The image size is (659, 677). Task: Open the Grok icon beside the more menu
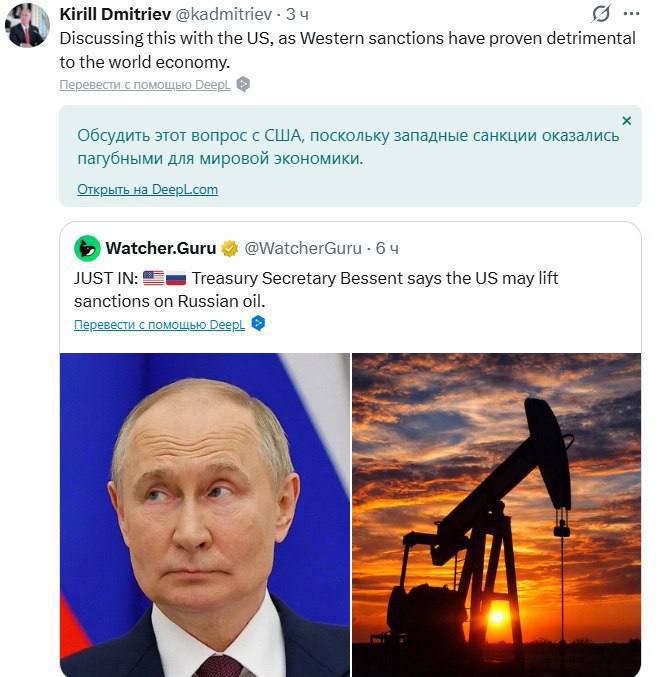coord(601,14)
